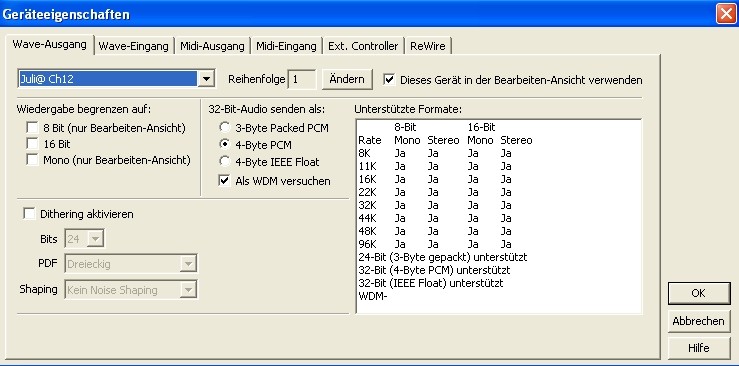Go to the Ext. Controller tab

pos(363,46)
